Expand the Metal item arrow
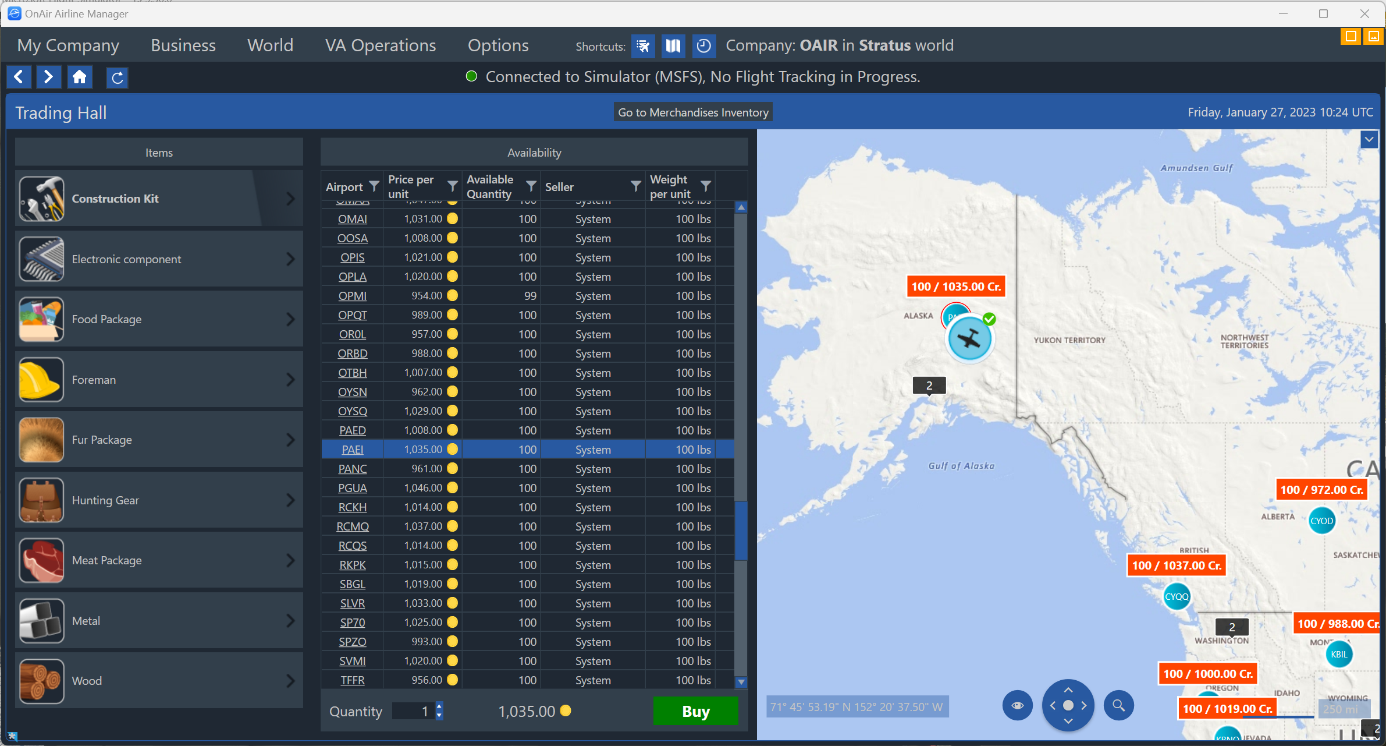The width and height of the screenshot is (1386, 746). click(290, 621)
